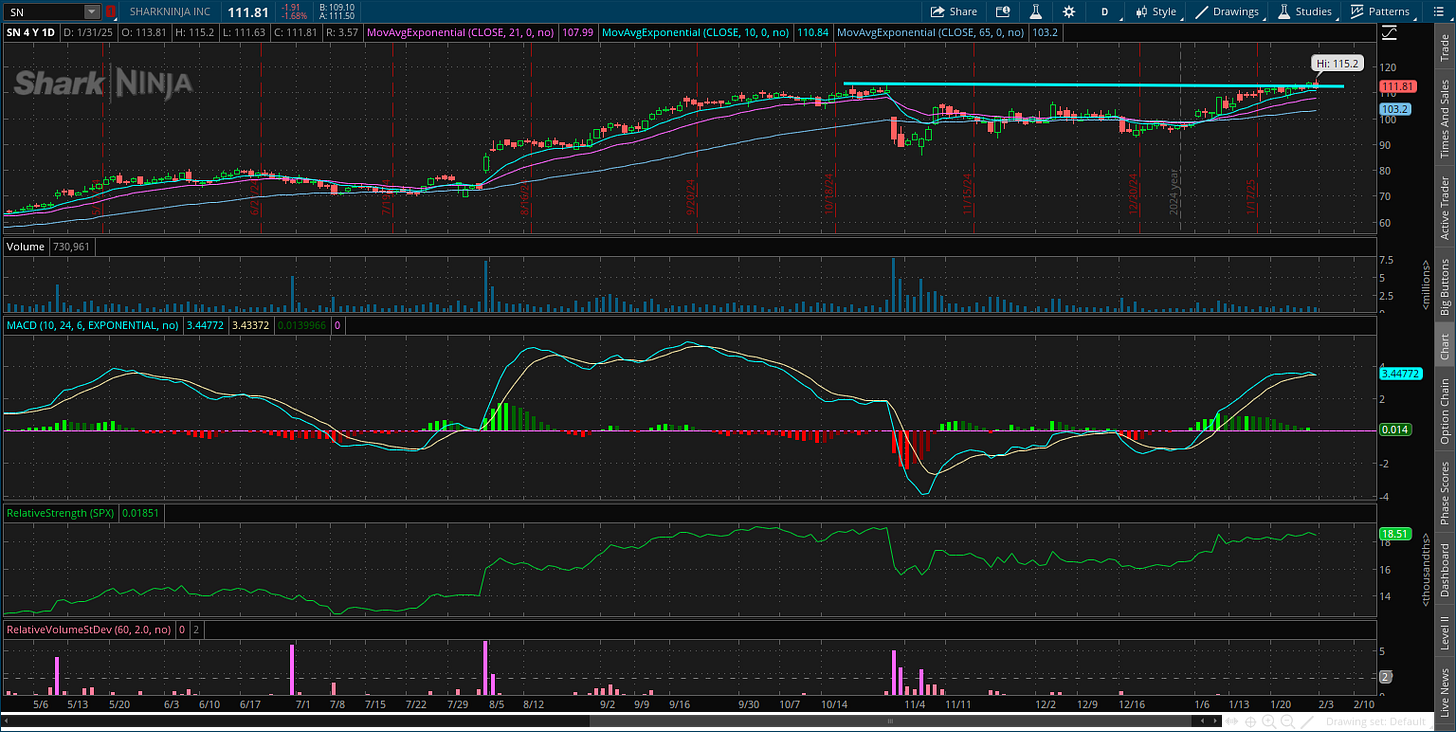Image resolution: width=1456 pixels, height=732 pixels.
Task: Open the Studies menu
Action: (x=1304, y=12)
